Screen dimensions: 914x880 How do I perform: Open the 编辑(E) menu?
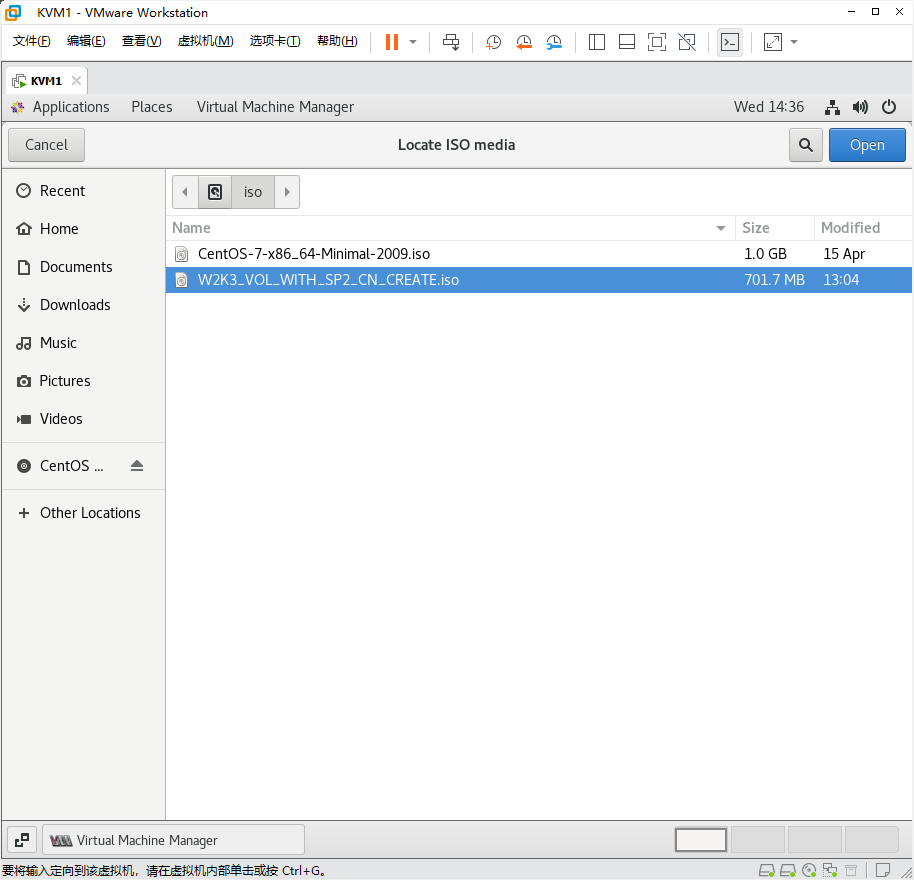point(86,41)
